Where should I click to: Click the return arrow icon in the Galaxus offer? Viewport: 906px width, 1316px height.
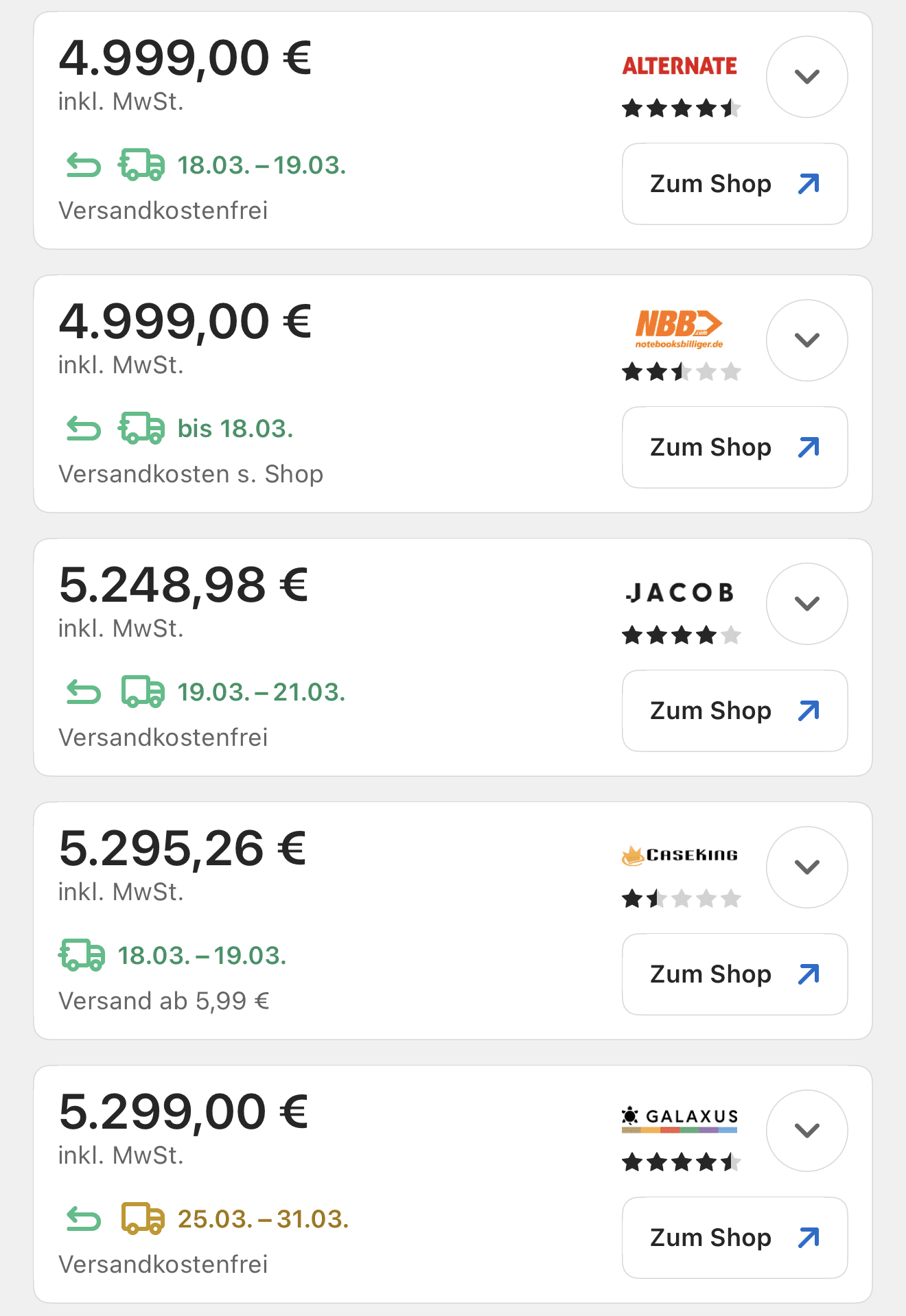point(84,1219)
